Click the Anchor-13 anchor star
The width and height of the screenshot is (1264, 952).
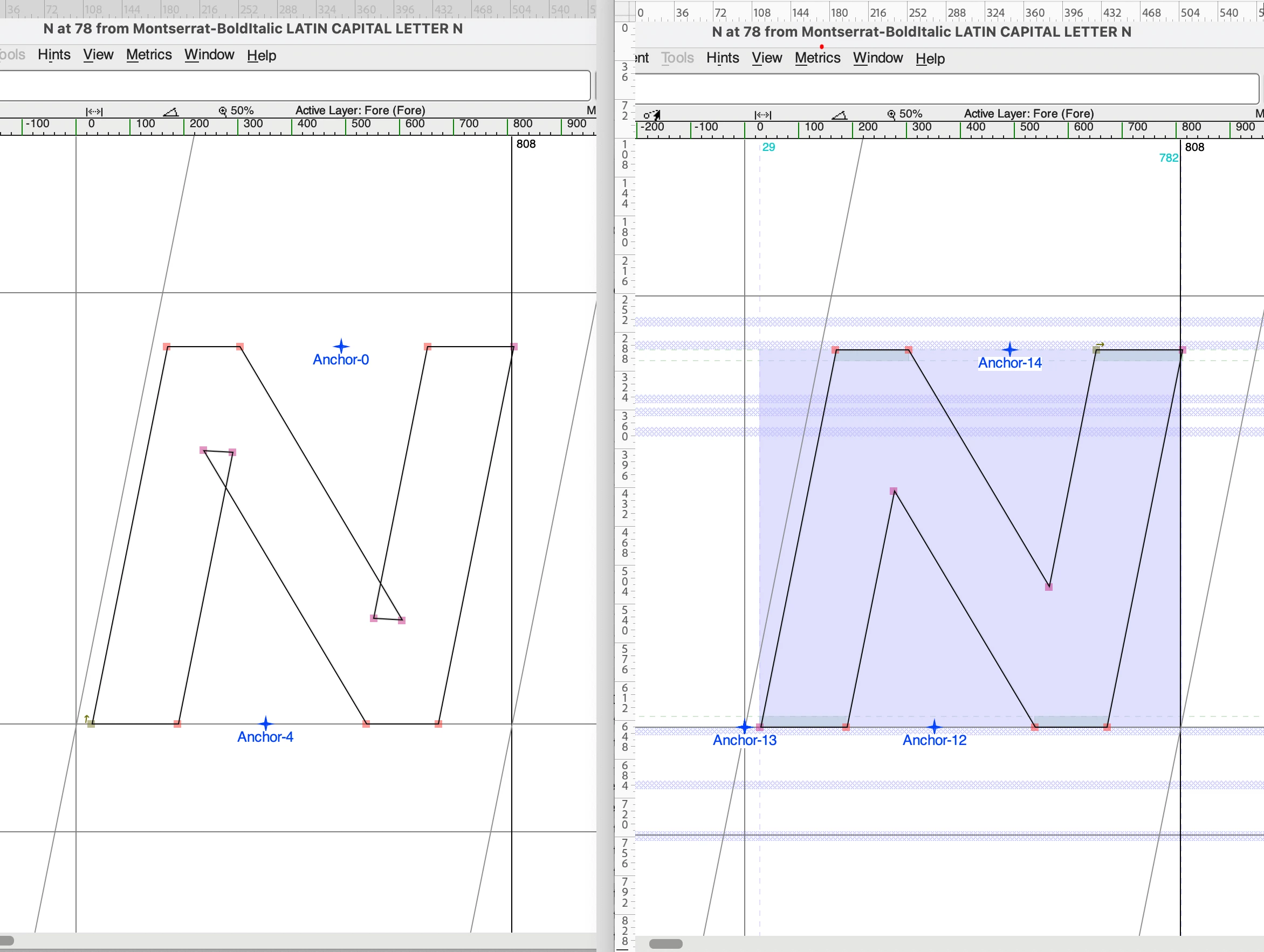pyautogui.click(x=744, y=727)
